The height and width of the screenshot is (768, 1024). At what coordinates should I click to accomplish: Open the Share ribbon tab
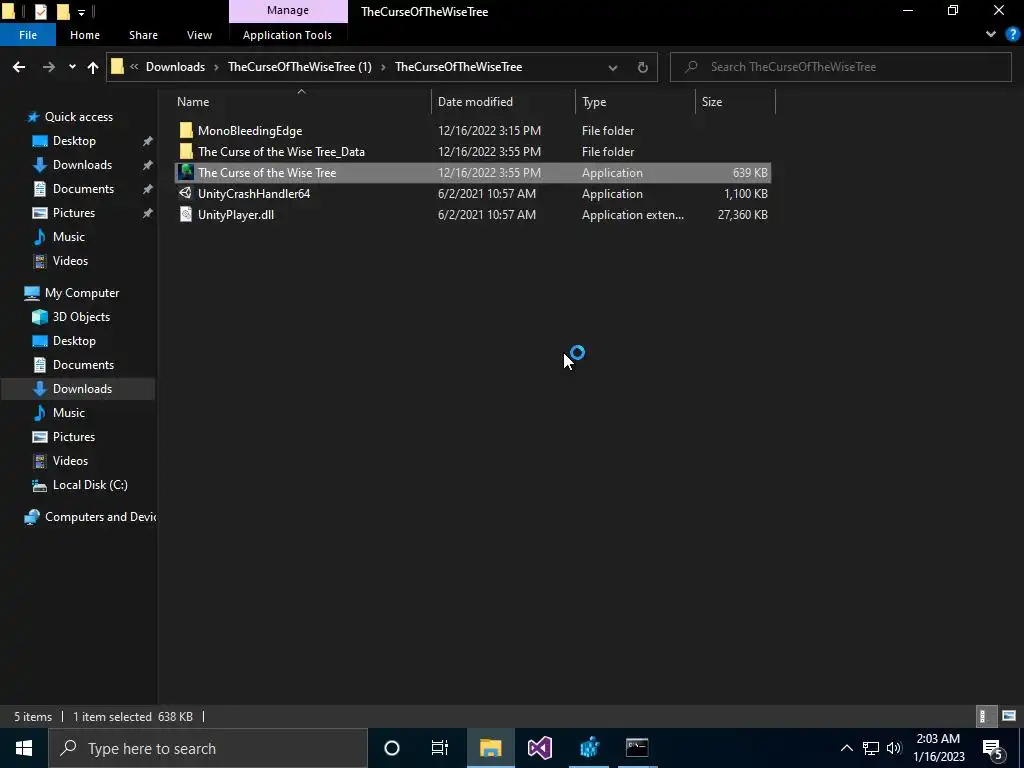pyautogui.click(x=143, y=35)
